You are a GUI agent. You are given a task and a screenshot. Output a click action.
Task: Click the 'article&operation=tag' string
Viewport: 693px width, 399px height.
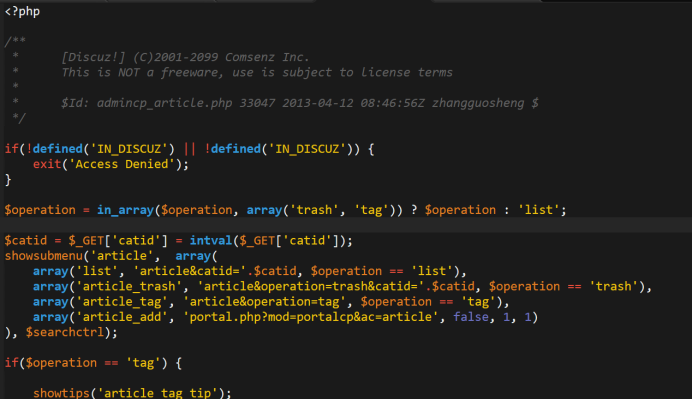264,302
